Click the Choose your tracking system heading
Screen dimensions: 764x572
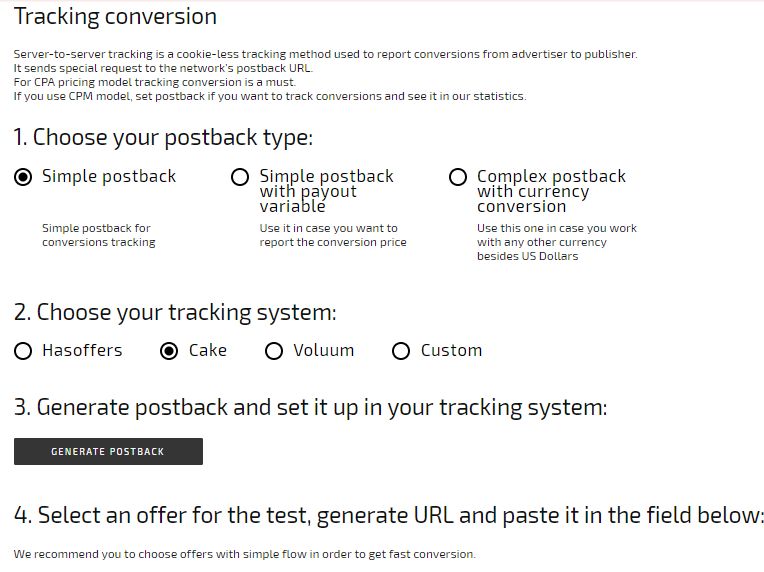175,312
